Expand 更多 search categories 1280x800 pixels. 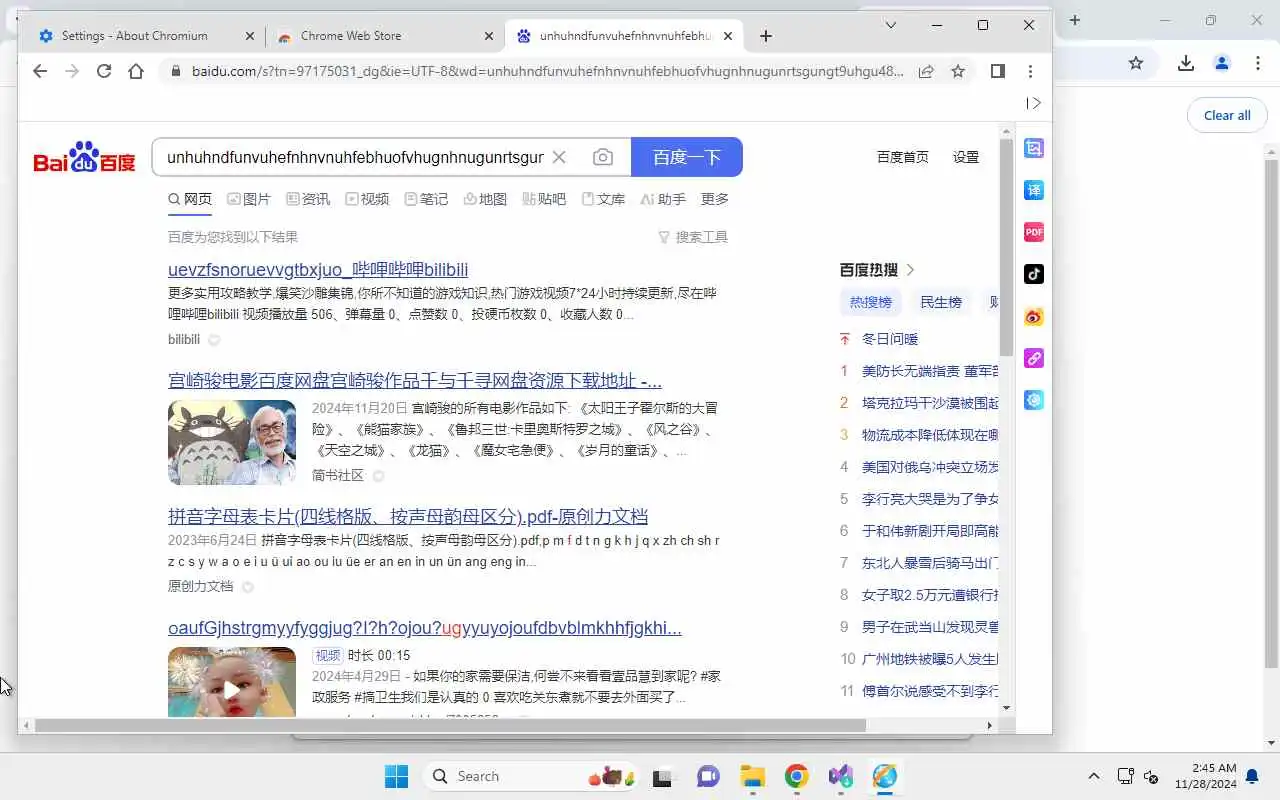click(715, 199)
